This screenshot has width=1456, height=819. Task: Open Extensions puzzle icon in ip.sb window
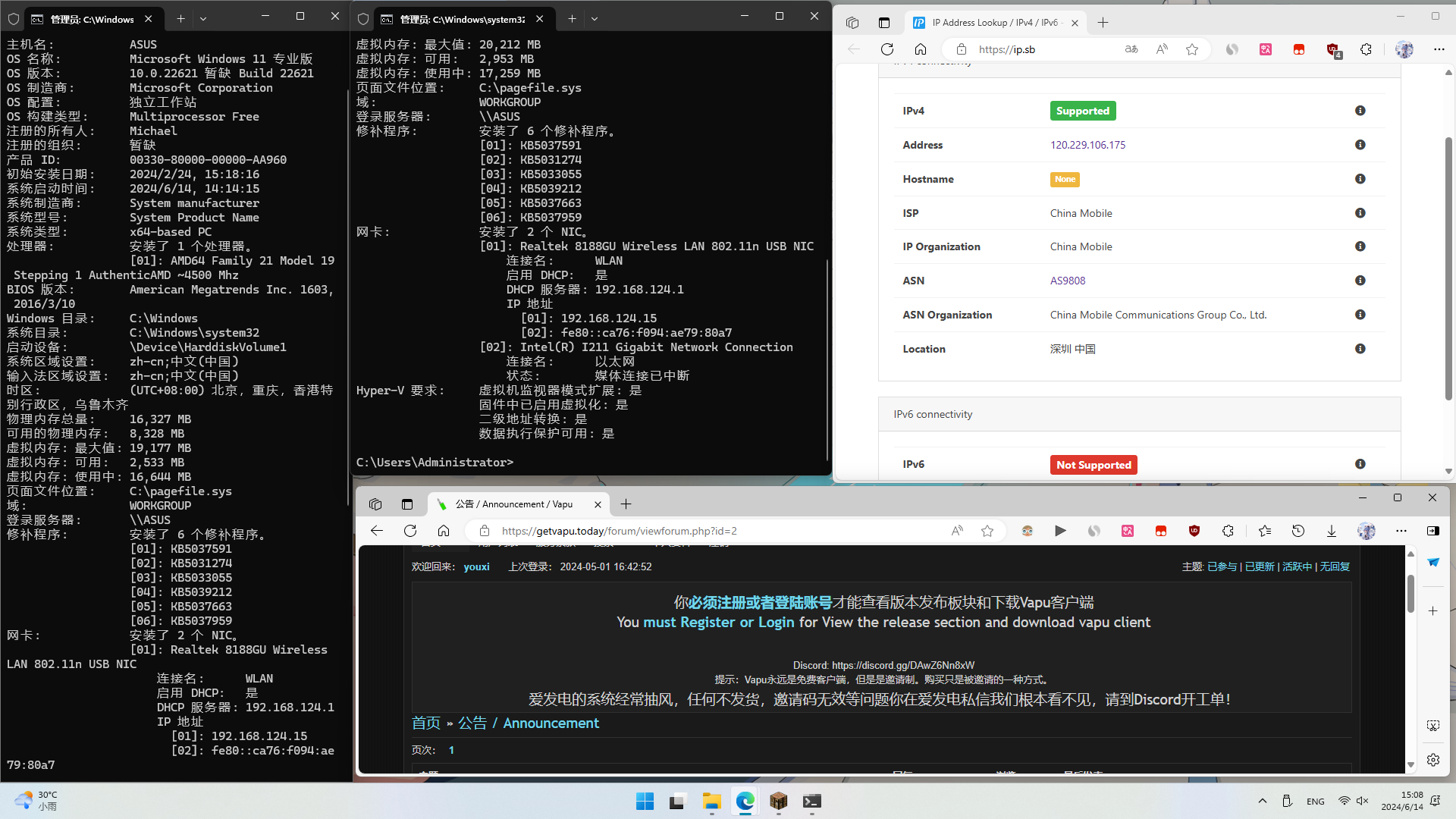click(1367, 49)
